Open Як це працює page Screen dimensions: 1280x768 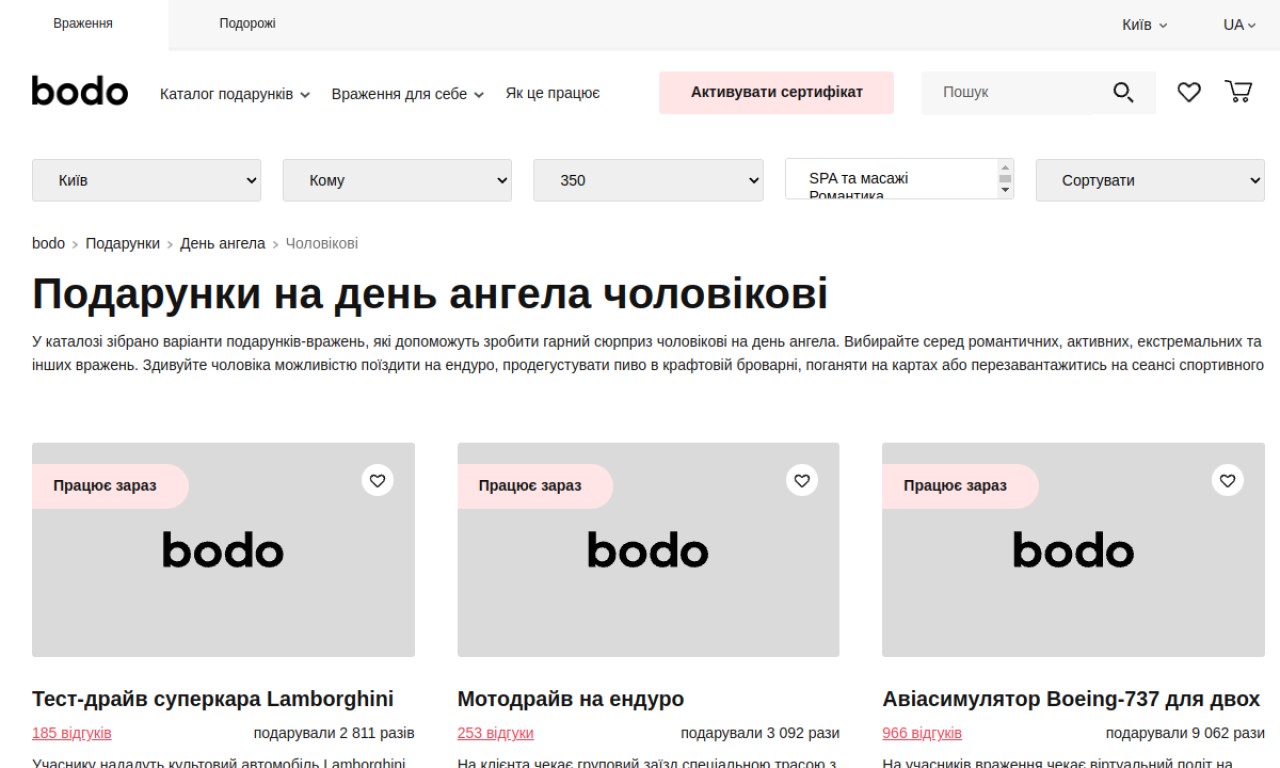tap(553, 93)
